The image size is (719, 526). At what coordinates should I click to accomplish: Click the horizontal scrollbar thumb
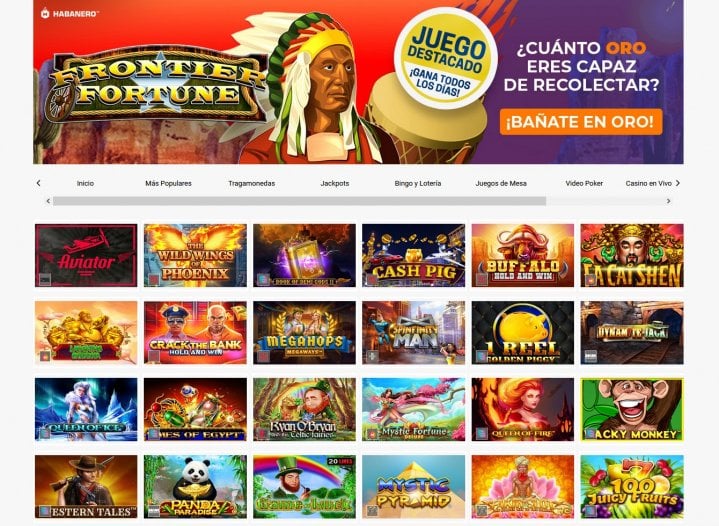[299, 201]
